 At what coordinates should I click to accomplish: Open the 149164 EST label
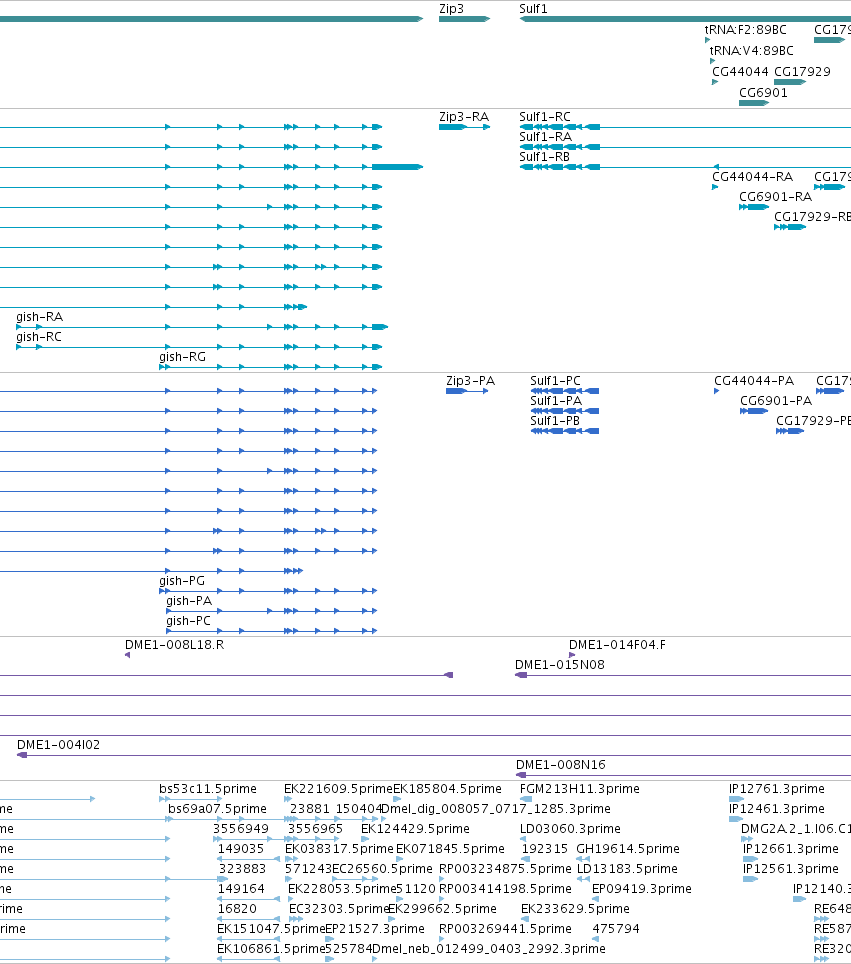(x=241, y=888)
